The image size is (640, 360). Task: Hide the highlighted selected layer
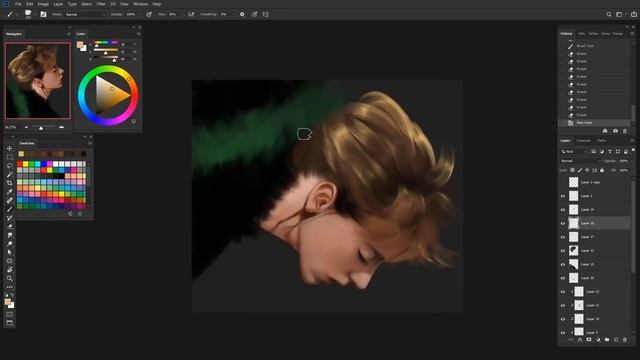click(x=563, y=223)
